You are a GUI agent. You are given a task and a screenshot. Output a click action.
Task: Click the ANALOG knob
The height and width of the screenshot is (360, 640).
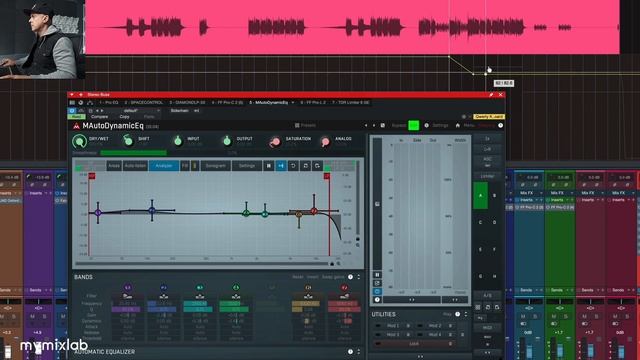click(x=325, y=142)
